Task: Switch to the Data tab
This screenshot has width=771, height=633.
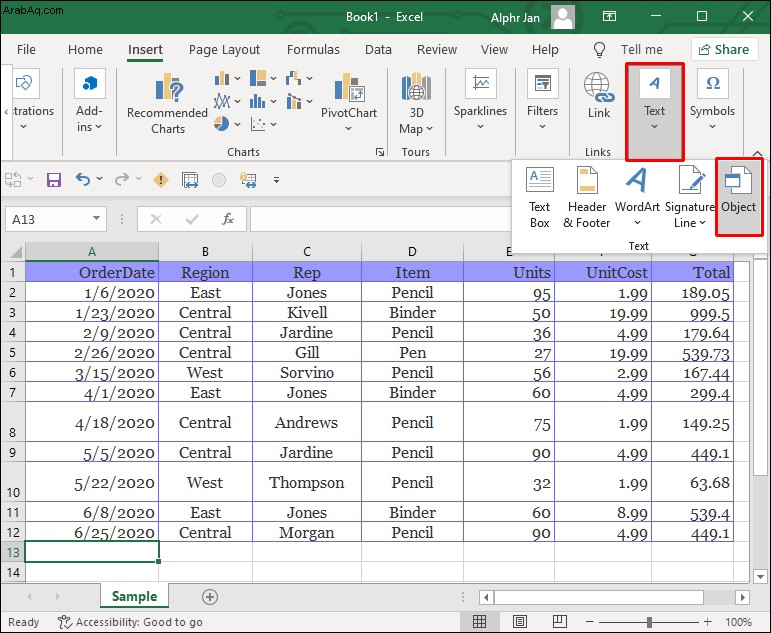Action: pos(378,50)
